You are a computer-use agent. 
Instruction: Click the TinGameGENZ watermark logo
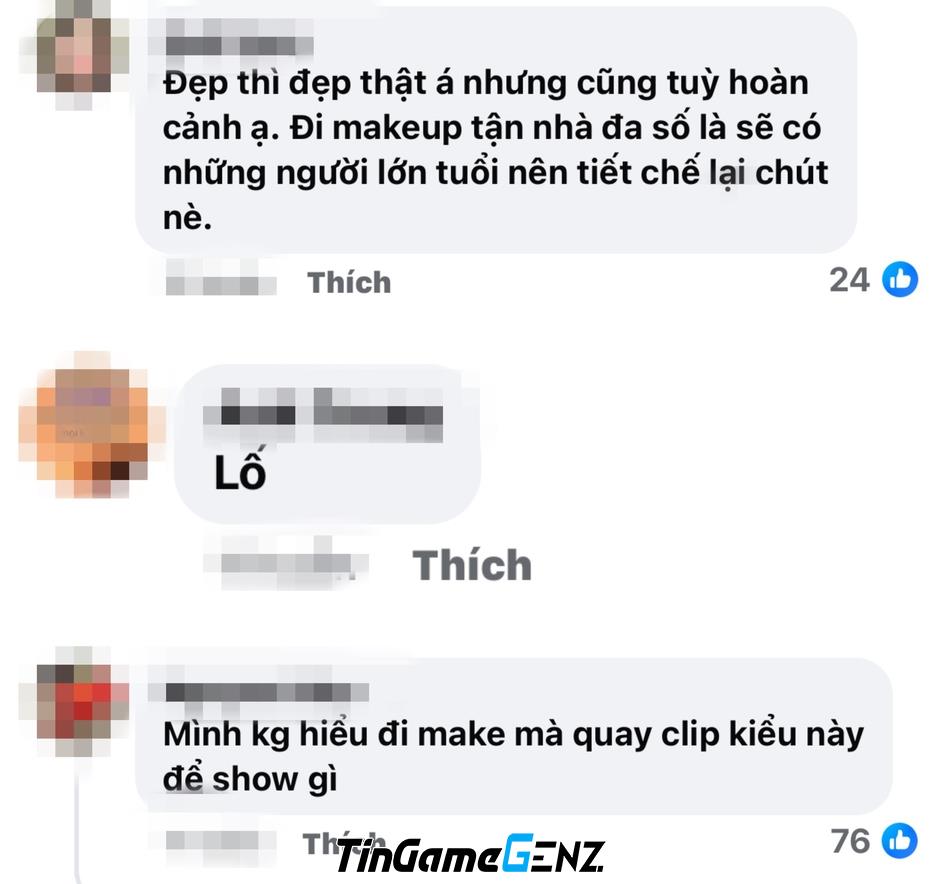point(470,854)
